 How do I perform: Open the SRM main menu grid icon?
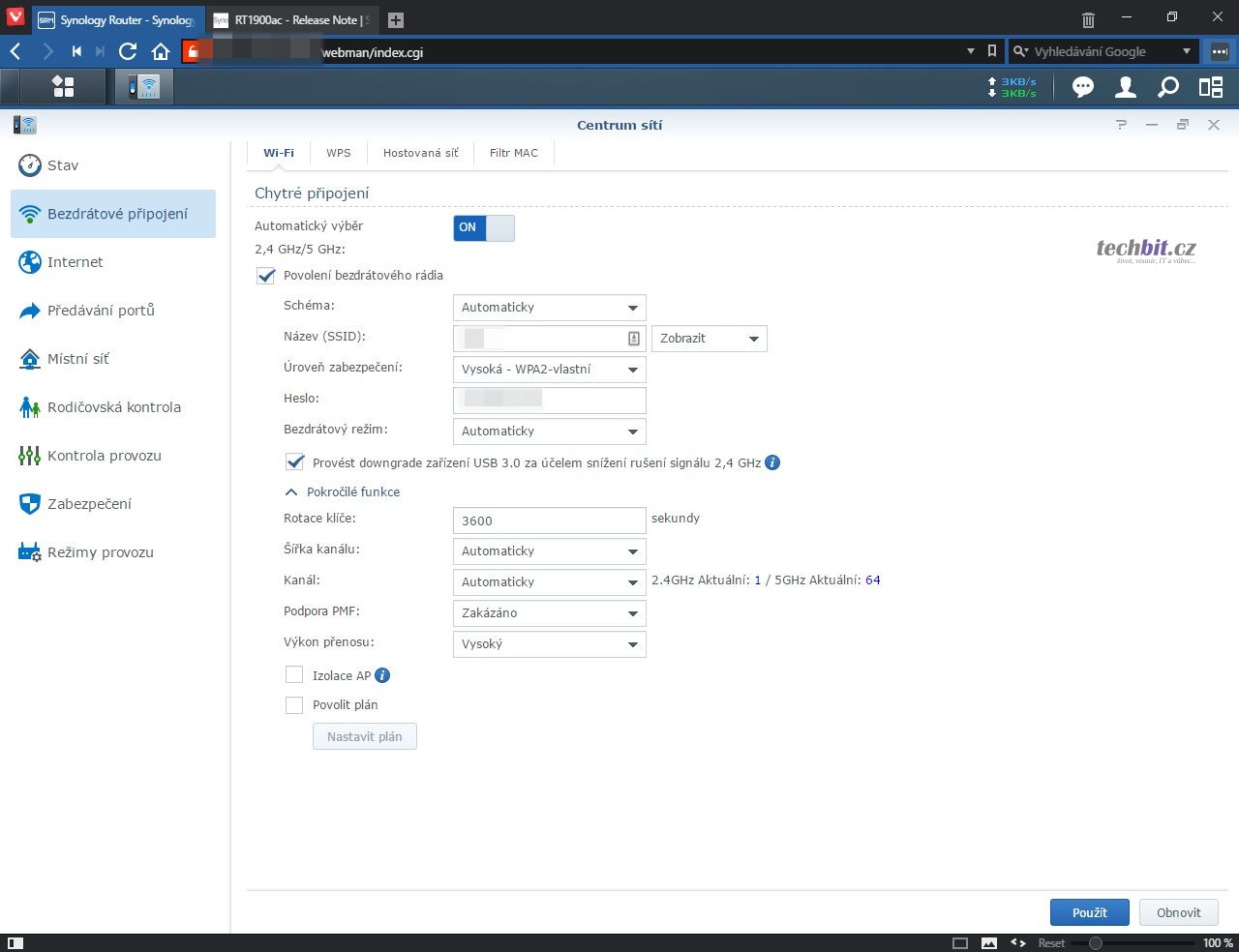tap(63, 87)
